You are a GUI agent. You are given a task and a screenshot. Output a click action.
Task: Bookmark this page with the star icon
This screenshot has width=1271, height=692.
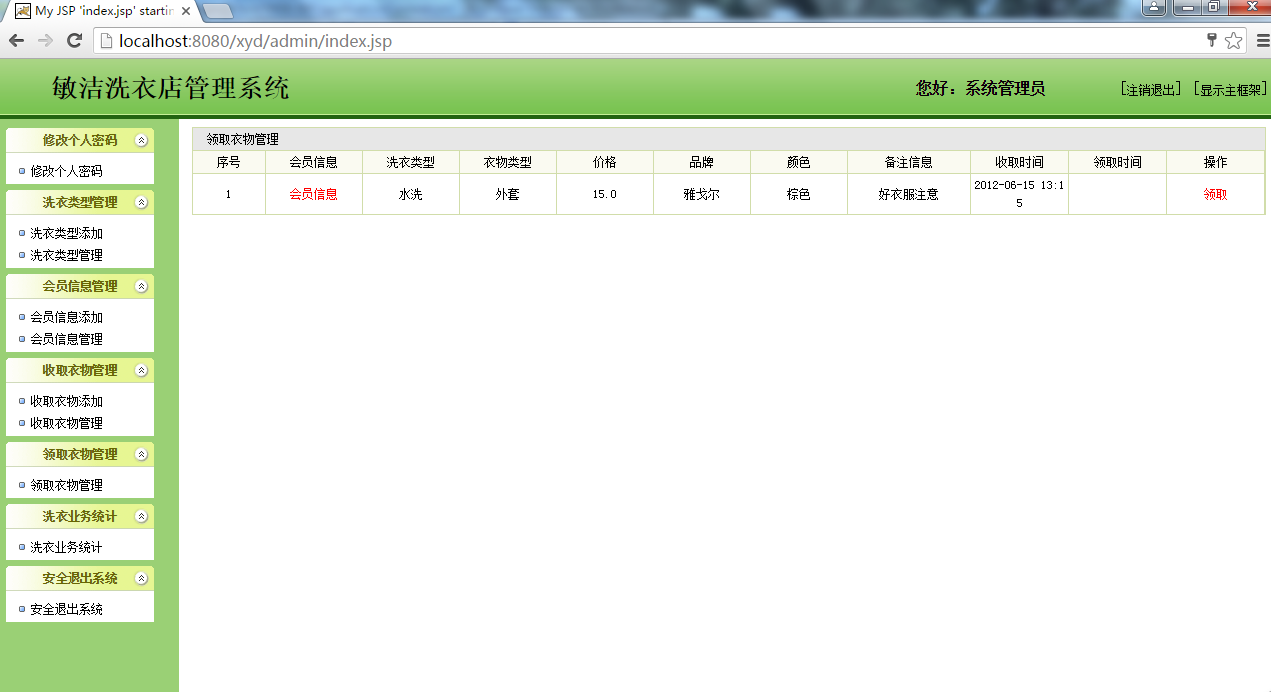[1233, 41]
